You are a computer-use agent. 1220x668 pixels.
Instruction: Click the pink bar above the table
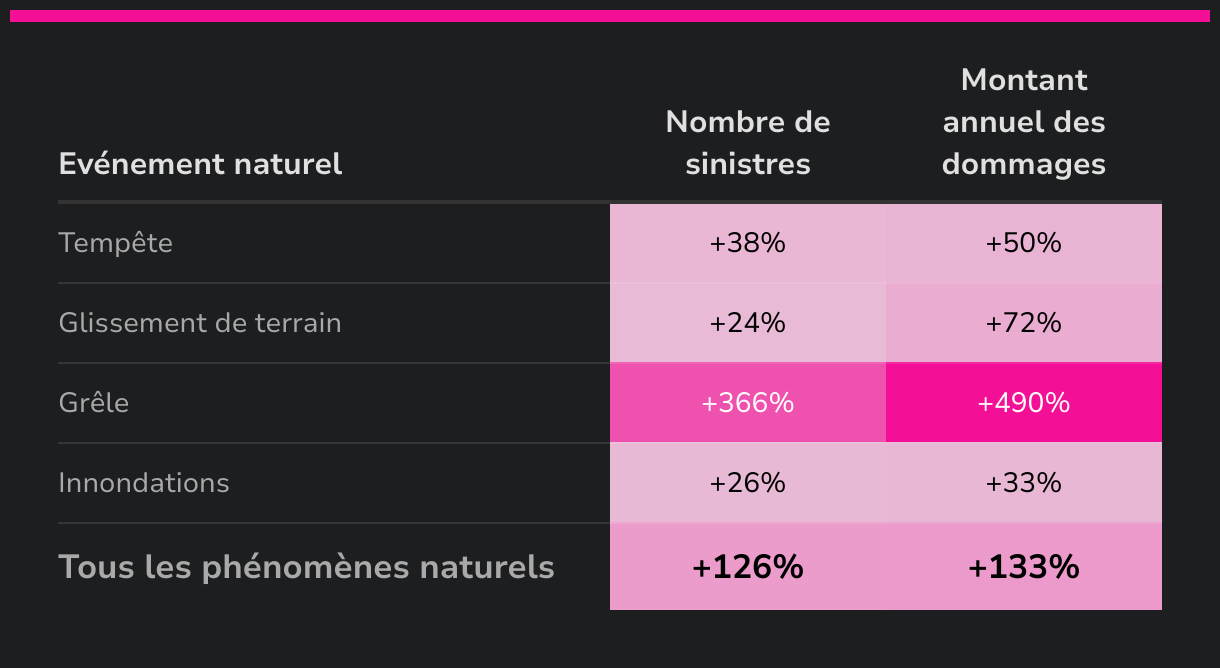610,16
